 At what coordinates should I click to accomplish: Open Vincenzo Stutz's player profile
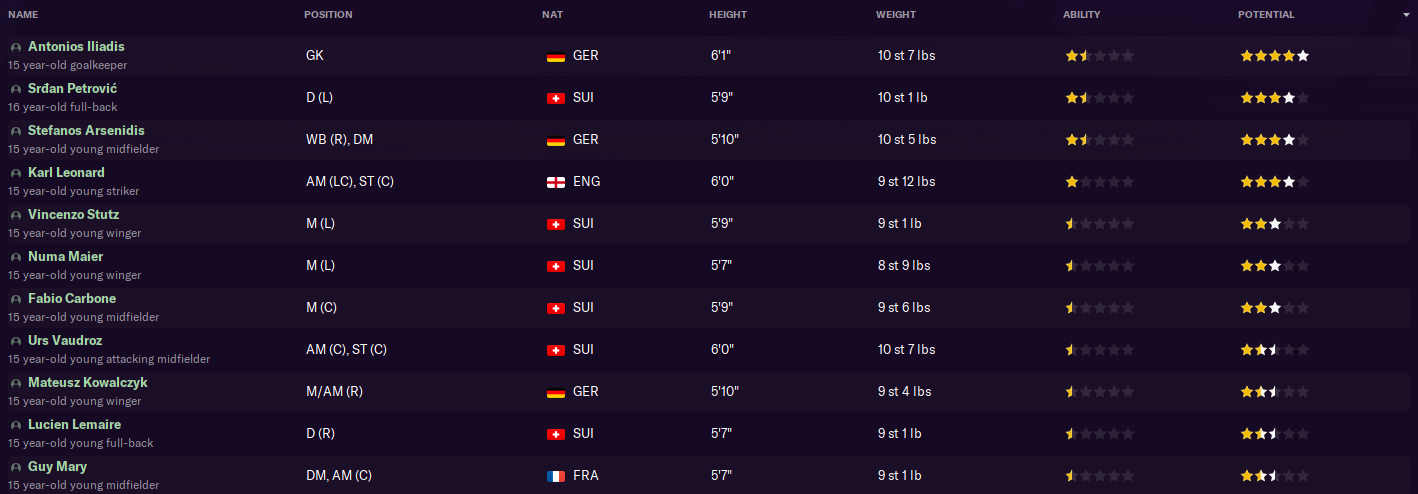point(74,215)
